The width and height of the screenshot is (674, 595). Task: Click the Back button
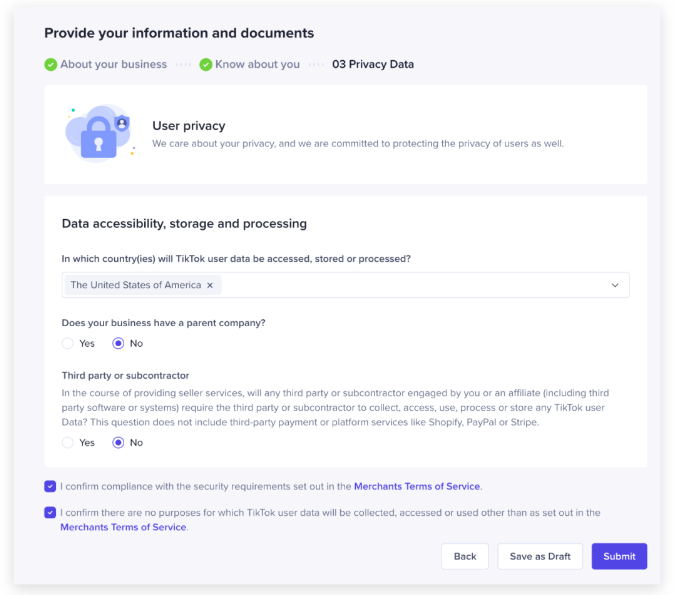(x=465, y=556)
